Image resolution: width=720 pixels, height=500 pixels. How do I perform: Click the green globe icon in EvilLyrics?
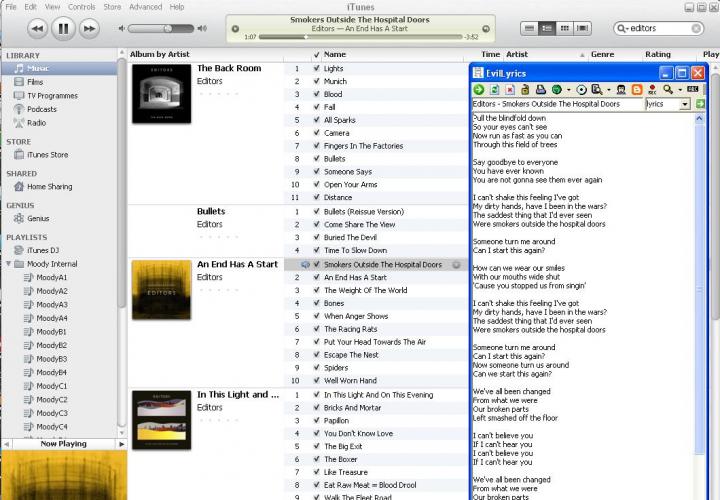557,90
